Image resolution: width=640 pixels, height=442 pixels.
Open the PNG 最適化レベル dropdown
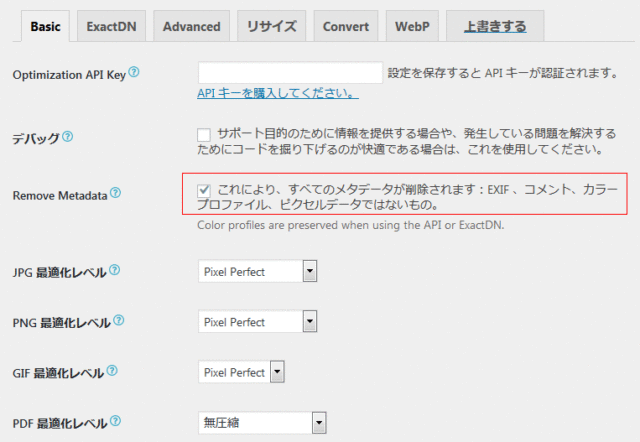(258, 322)
